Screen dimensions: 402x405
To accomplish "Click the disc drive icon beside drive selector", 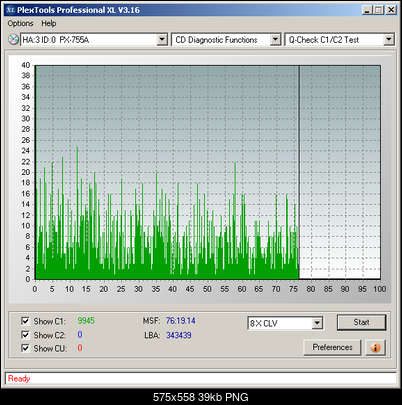I will 13,39.
